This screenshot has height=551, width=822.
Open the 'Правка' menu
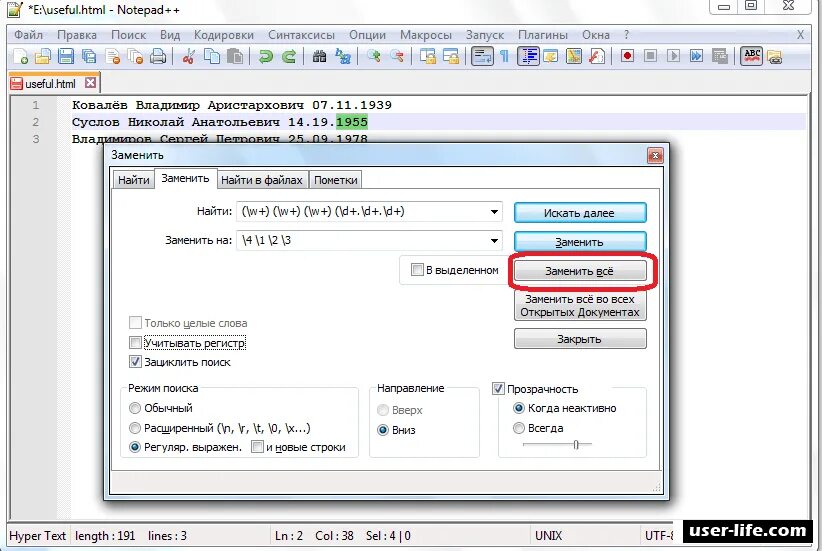pos(77,35)
